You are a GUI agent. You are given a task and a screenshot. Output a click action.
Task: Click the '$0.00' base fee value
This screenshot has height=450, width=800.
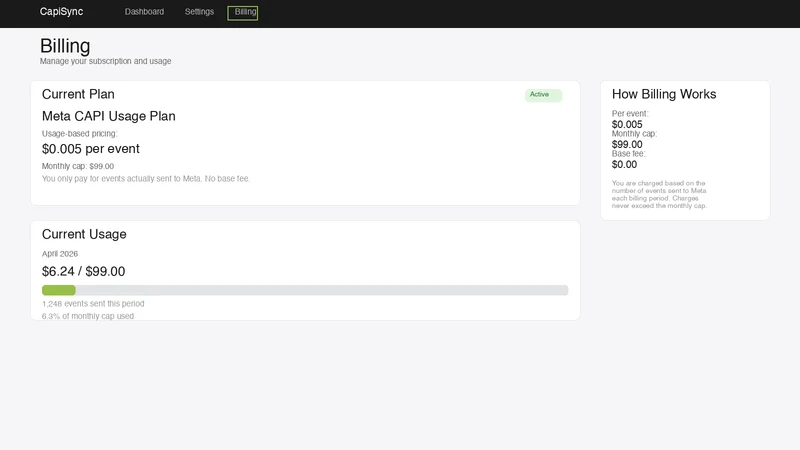[624, 164]
